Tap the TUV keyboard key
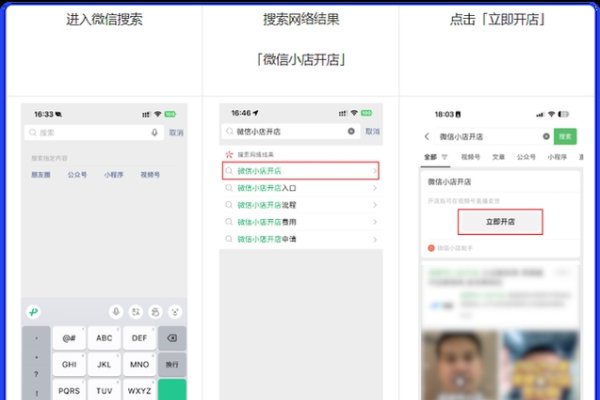600x400 pixels. (104, 390)
